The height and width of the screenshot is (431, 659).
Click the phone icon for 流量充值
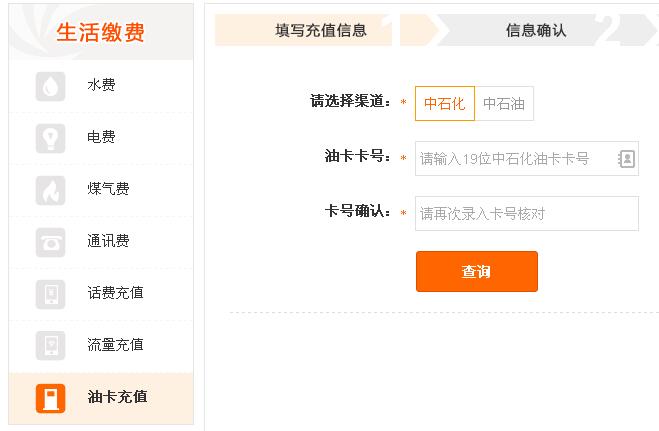pos(50,346)
